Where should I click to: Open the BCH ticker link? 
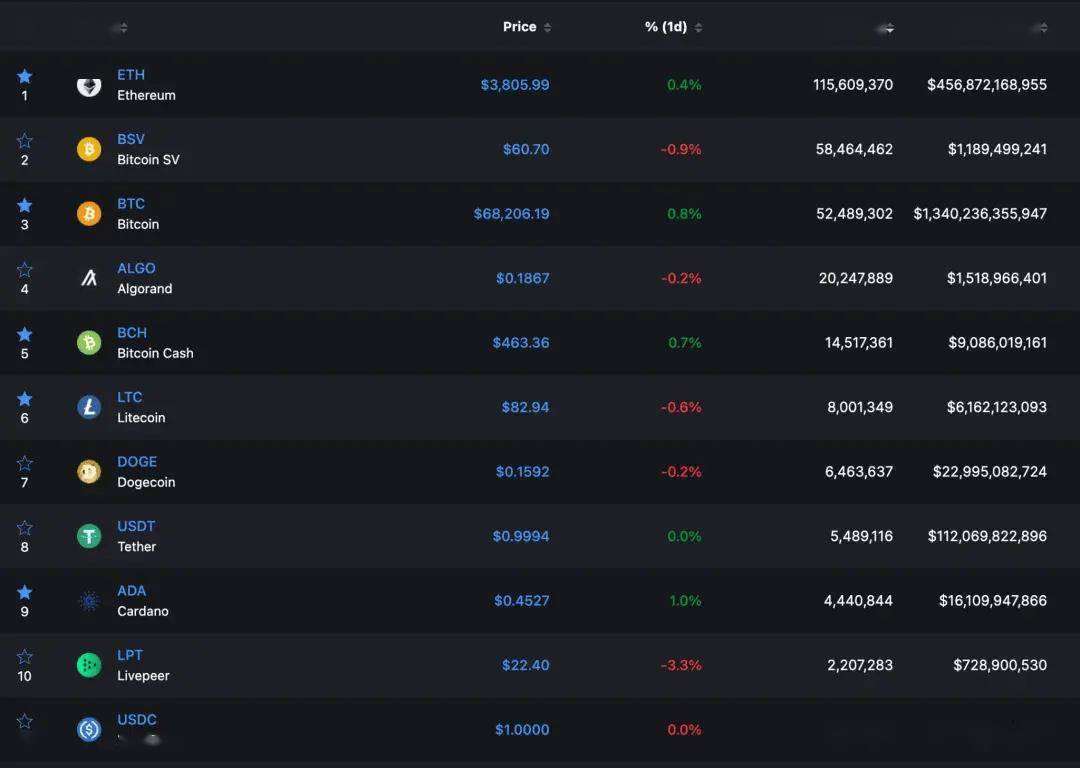(132, 333)
